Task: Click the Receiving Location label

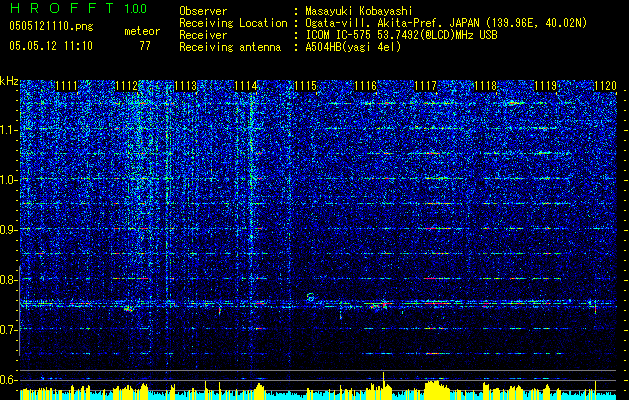Action: 233,23
